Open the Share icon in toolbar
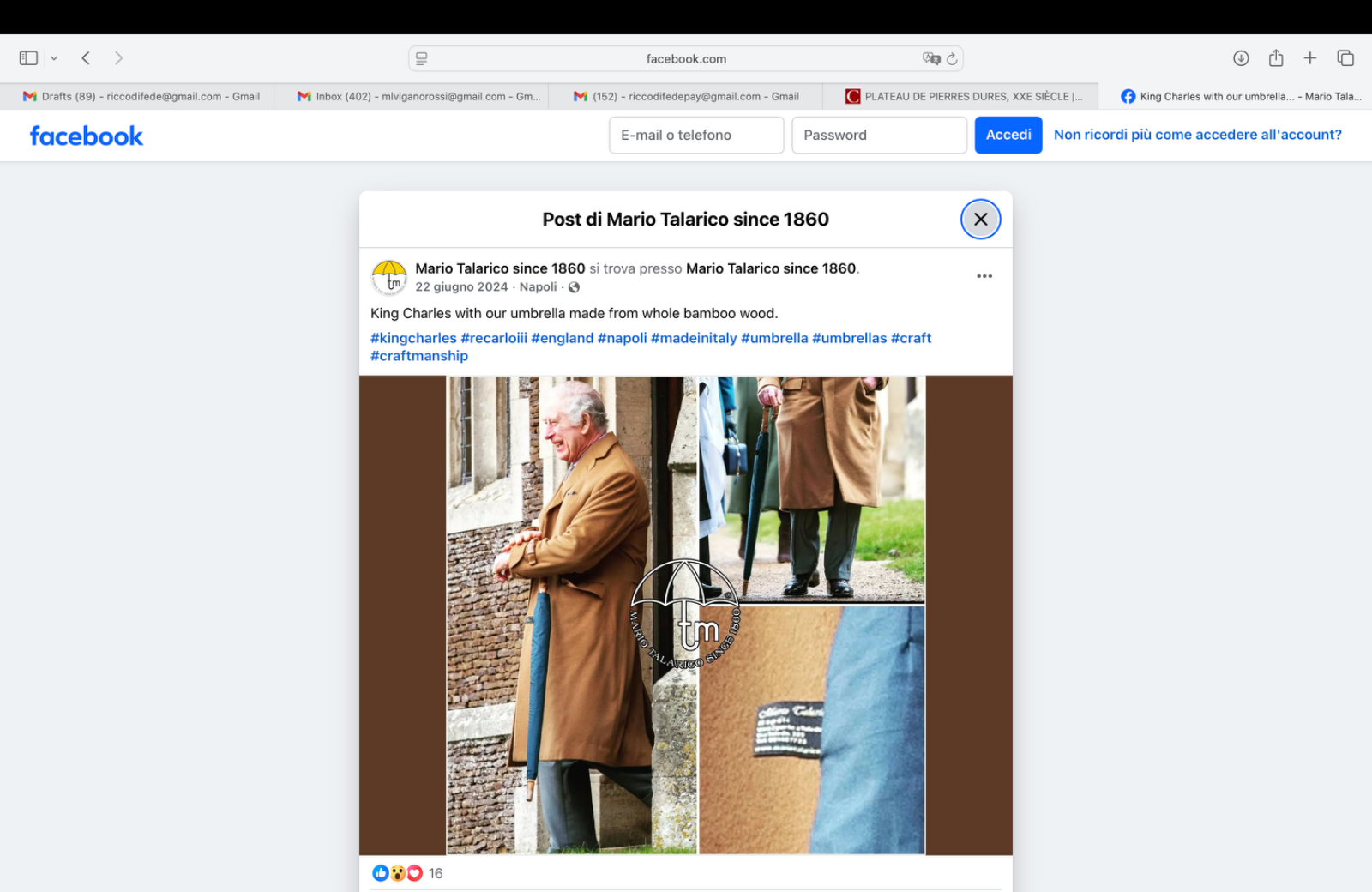The height and width of the screenshot is (892, 1372). (1276, 58)
